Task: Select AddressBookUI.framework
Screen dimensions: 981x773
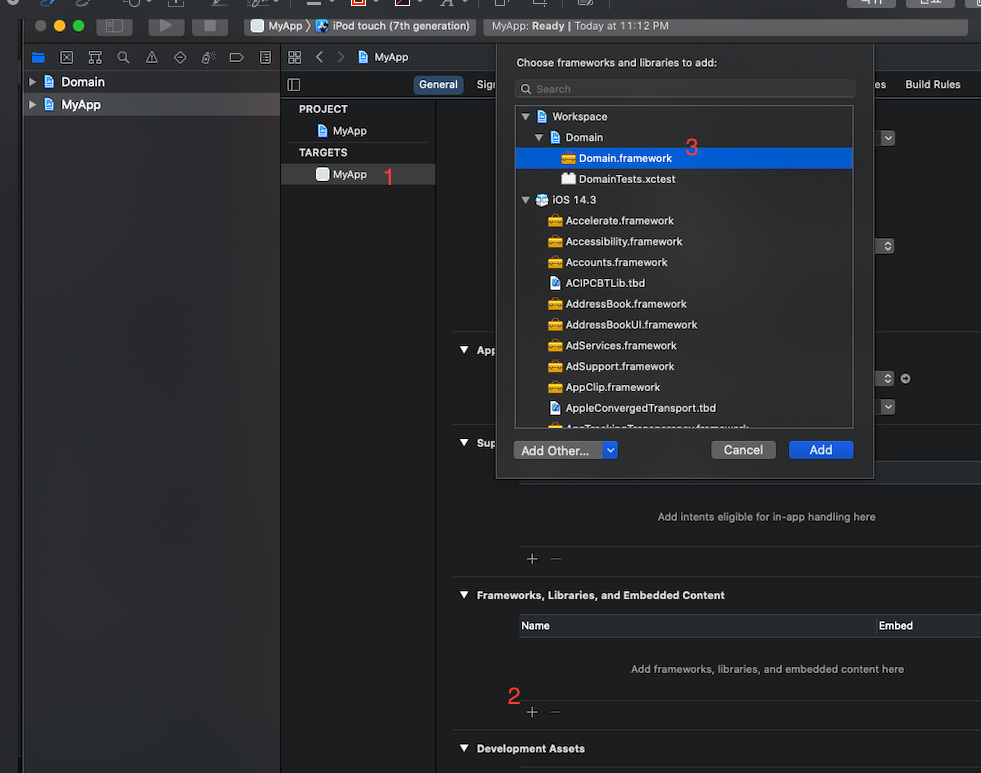Action: click(684, 325)
